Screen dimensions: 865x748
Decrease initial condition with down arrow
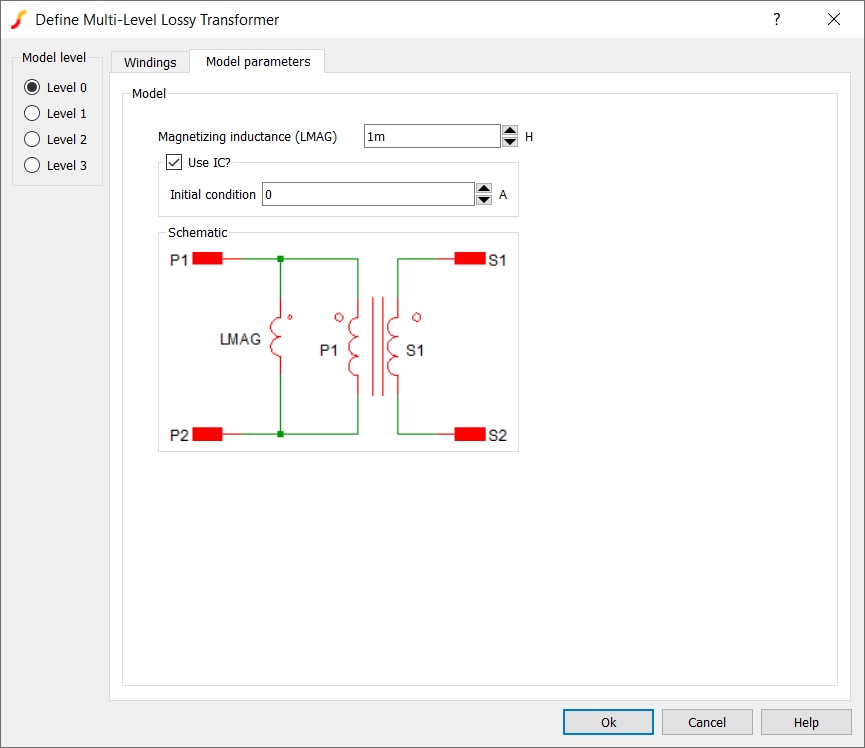tap(484, 200)
